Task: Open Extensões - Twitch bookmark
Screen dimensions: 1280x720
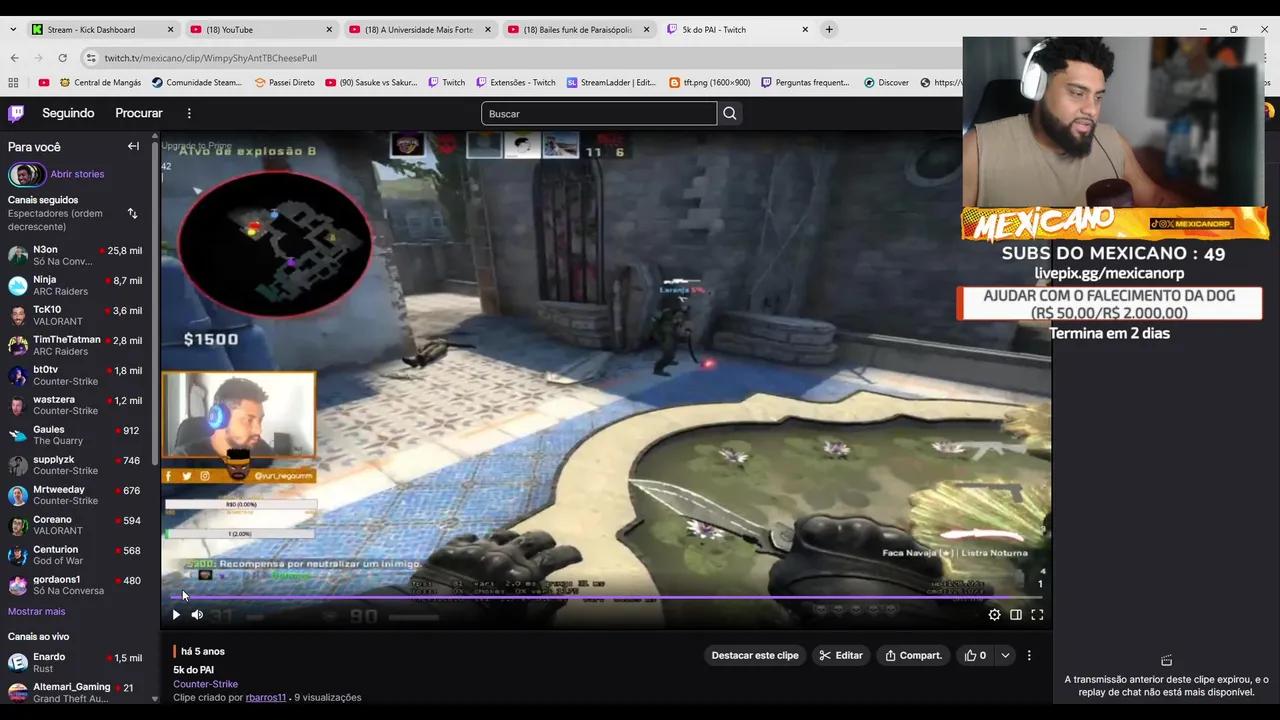Action: [x=515, y=82]
